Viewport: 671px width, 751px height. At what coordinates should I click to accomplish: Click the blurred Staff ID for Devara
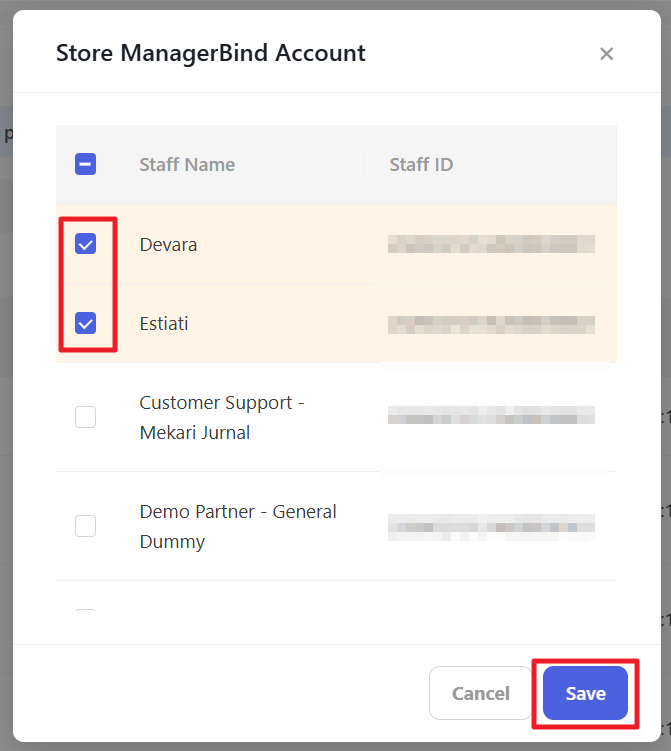coord(491,244)
